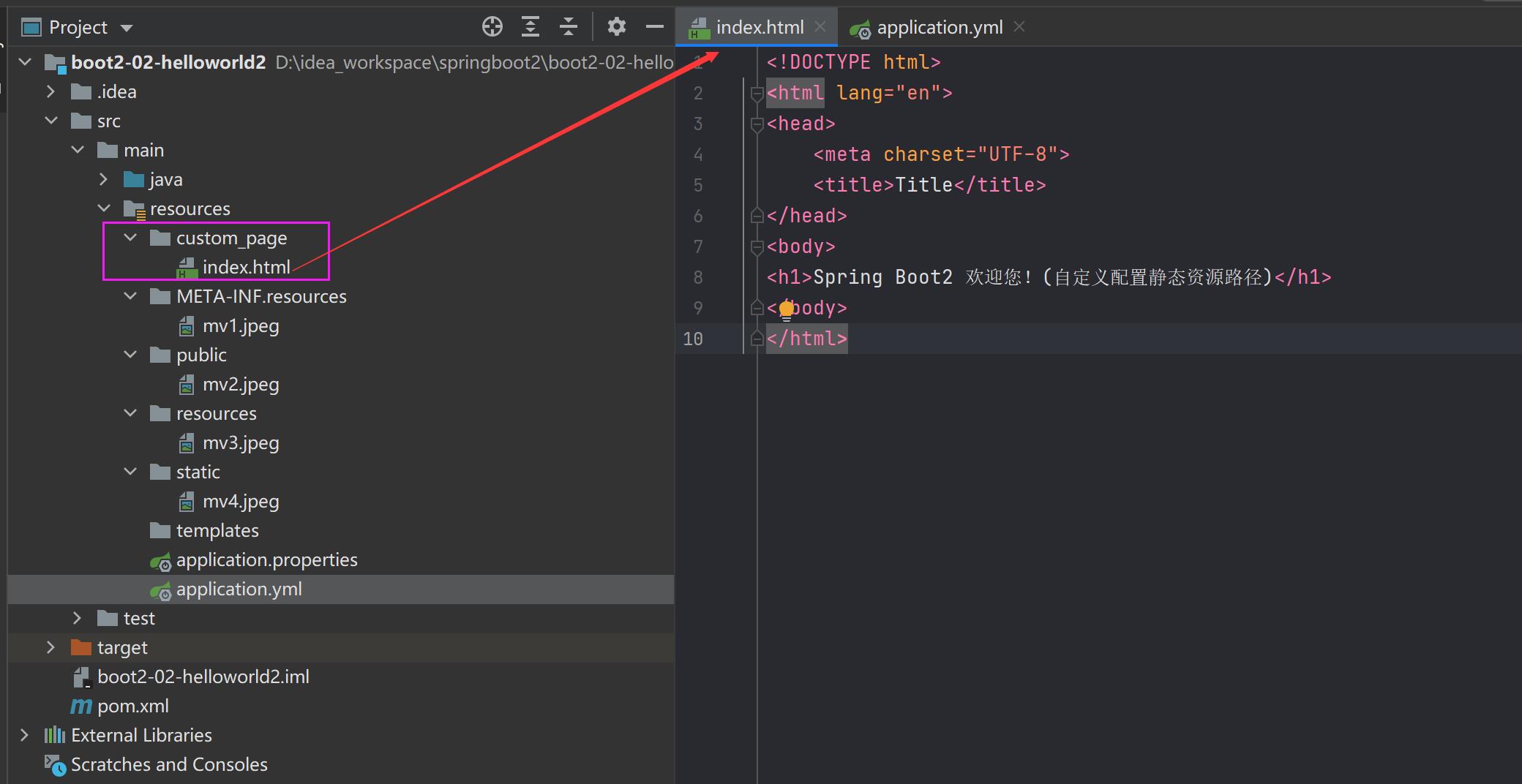Select the templates folder
This screenshot has height=784, width=1522.
[217, 531]
